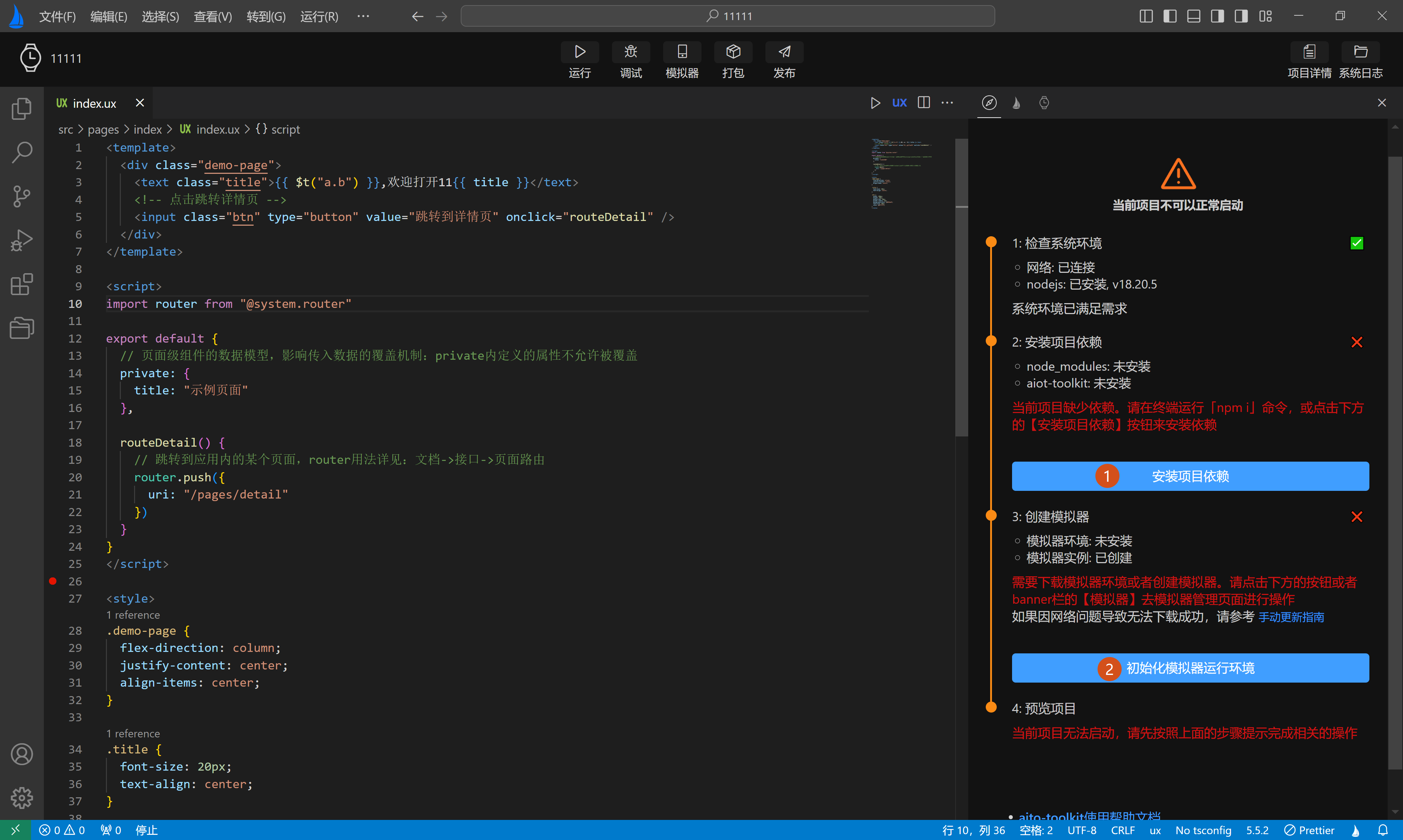Open the Extensions sidebar view

(22, 284)
